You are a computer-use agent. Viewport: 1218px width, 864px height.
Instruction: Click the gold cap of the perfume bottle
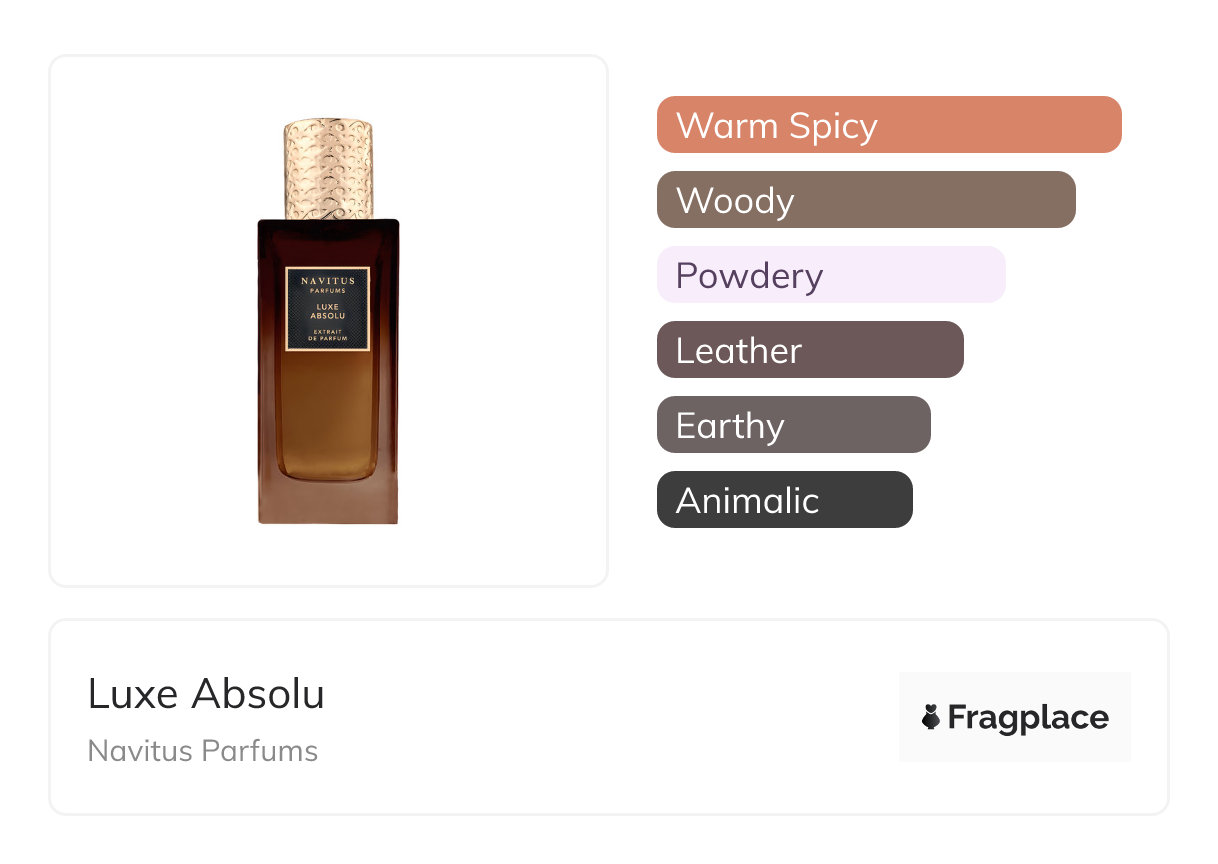(328, 168)
